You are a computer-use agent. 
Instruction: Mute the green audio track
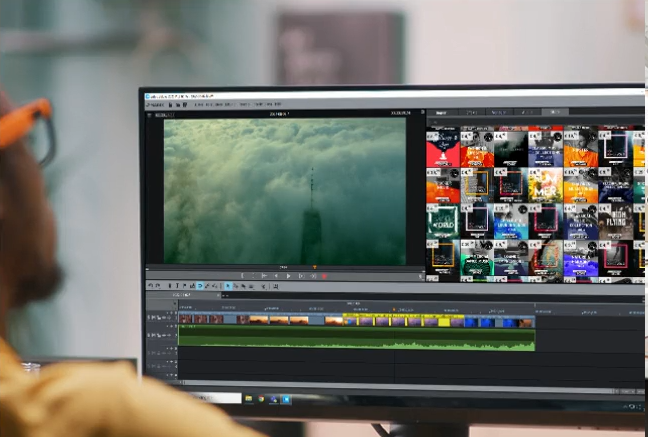point(153,335)
